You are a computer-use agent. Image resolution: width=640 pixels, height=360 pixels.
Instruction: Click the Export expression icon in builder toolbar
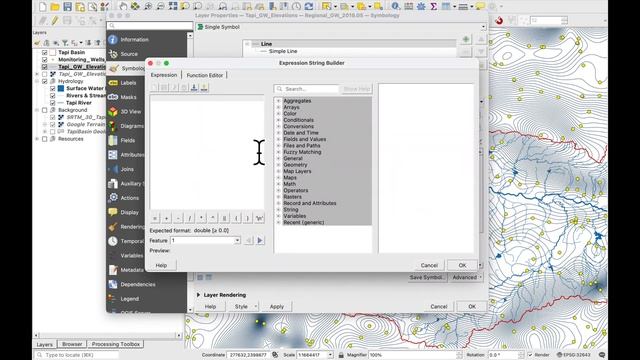coord(204,87)
